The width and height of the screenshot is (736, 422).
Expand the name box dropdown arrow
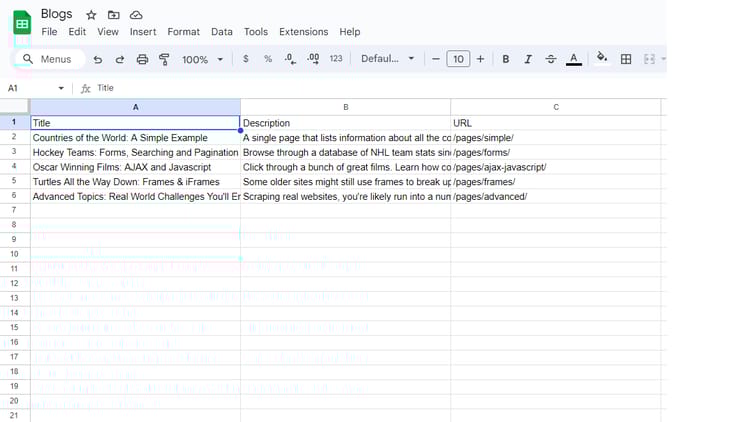point(61,88)
